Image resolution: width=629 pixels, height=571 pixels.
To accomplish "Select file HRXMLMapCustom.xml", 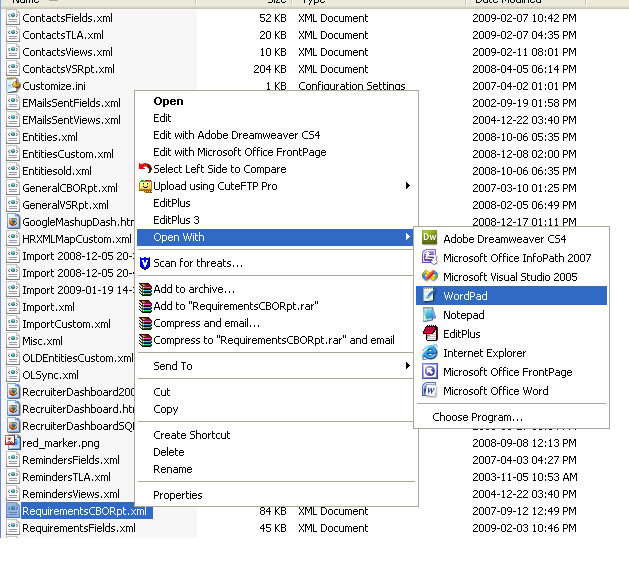I will point(77,239).
